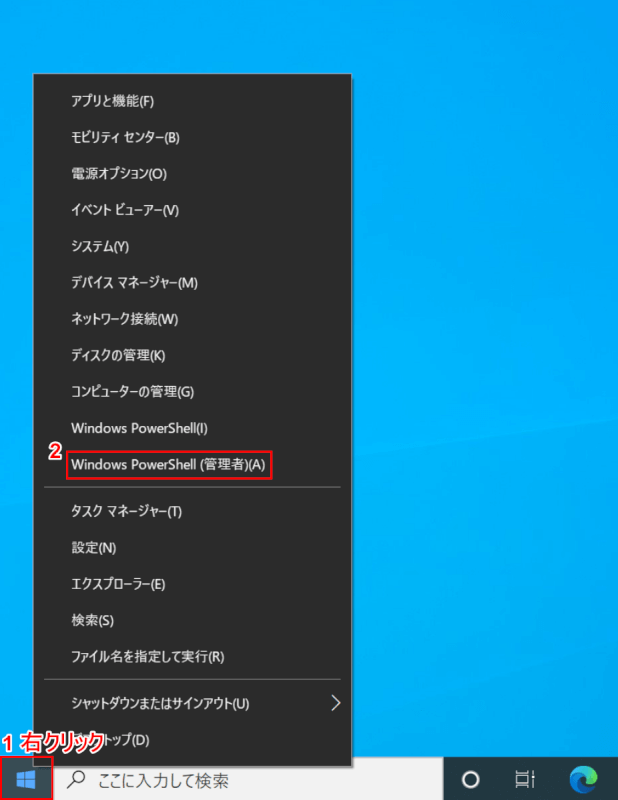The width and height of the screenshot is (618, 800).
Task: Open ファイル名を指定して実行(R)
Action: [192, 657]
